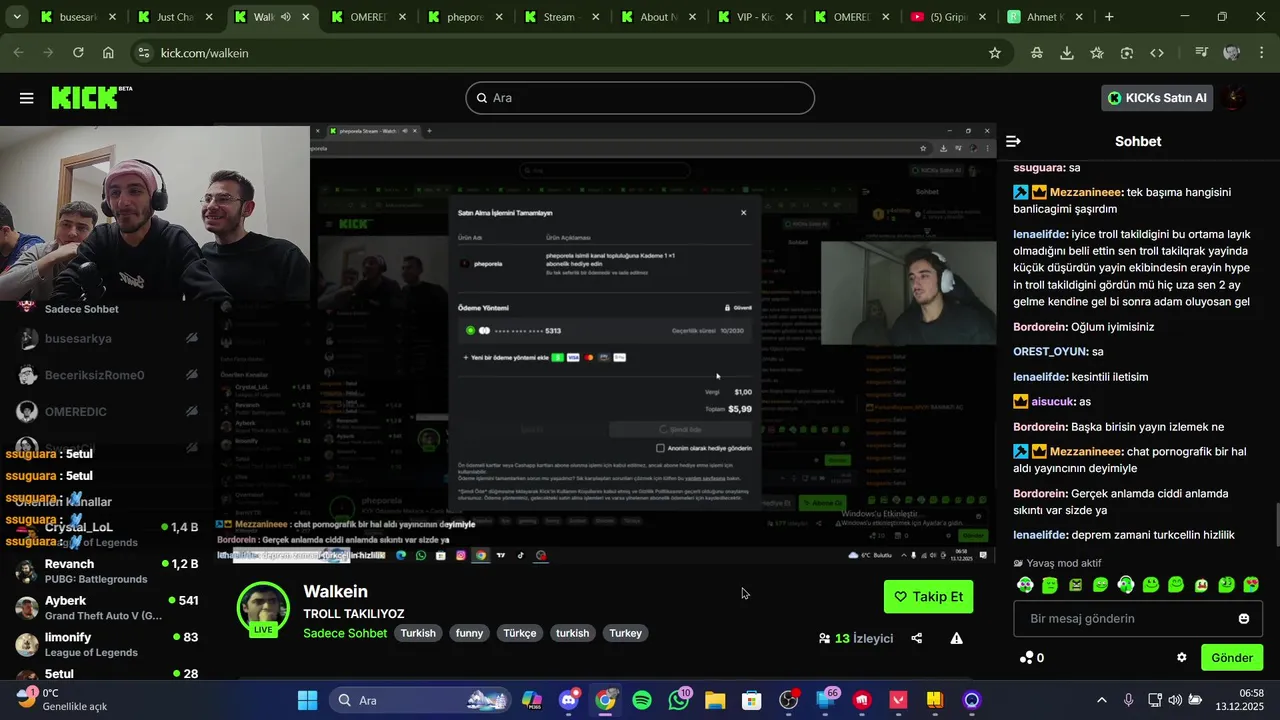Click aisucuk username in chat

[1054, 401]
